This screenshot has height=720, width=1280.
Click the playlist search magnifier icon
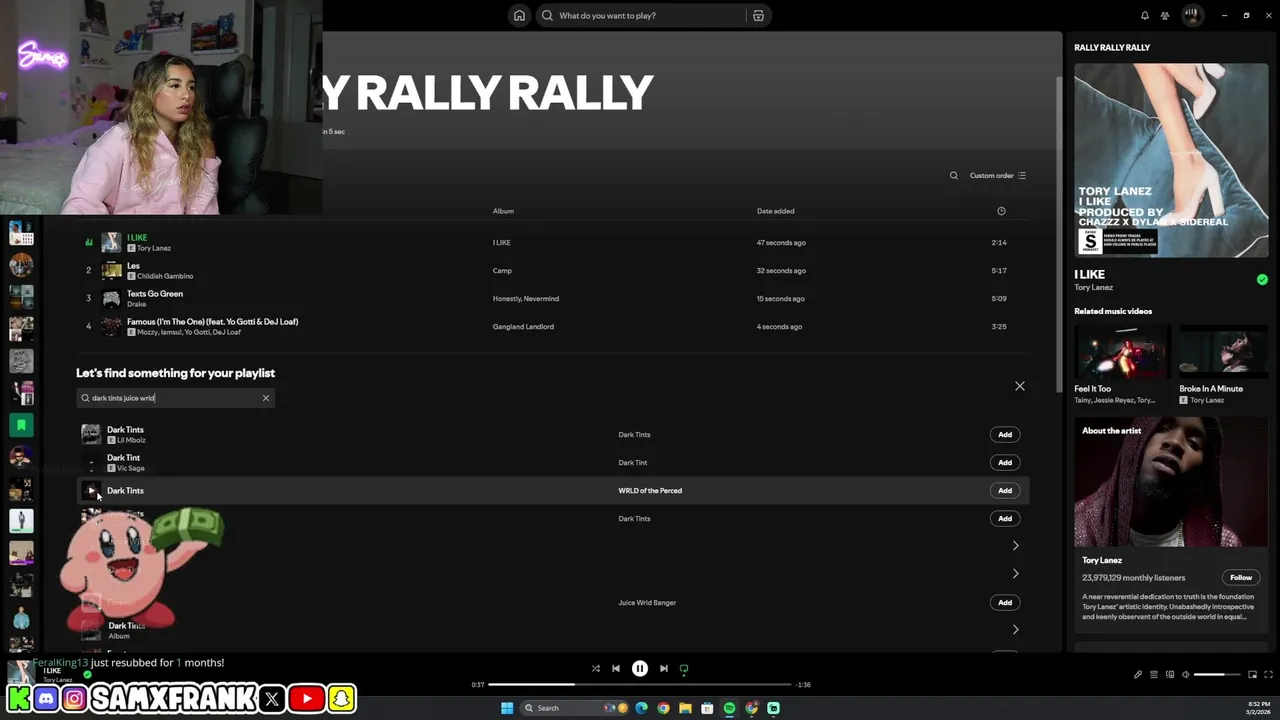[954, 175]
